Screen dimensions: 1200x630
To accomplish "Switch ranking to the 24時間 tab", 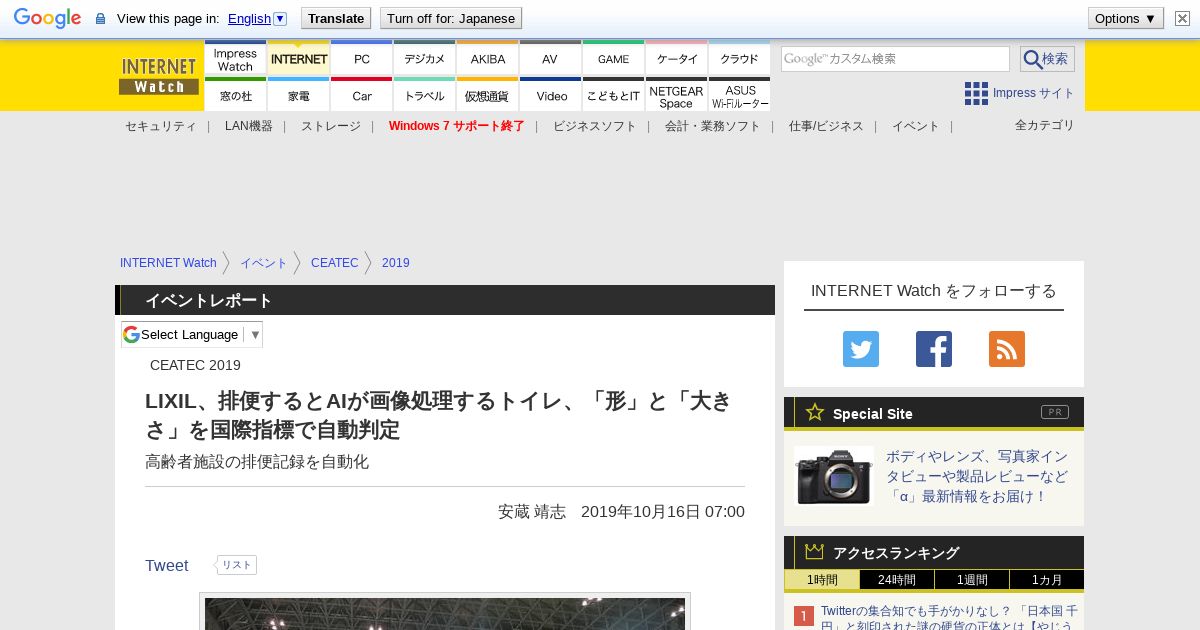I will (896, 580).
